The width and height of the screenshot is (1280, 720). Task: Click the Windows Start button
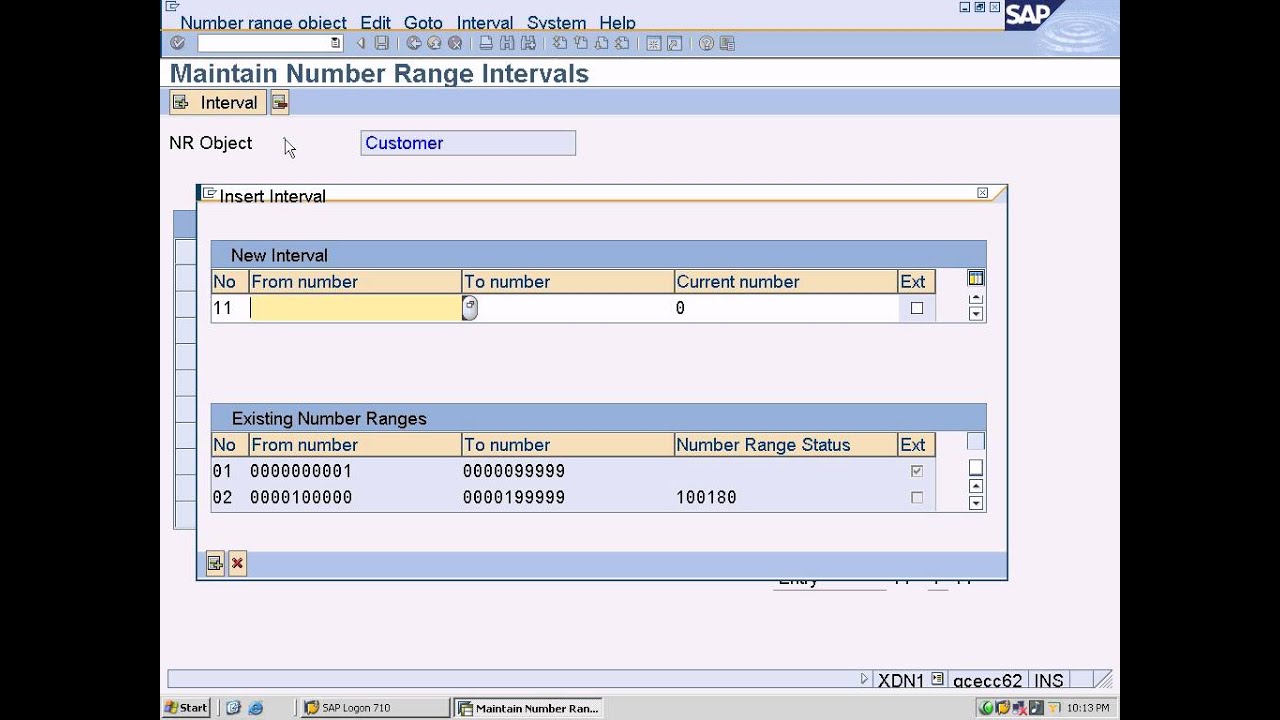pos(187,708)
